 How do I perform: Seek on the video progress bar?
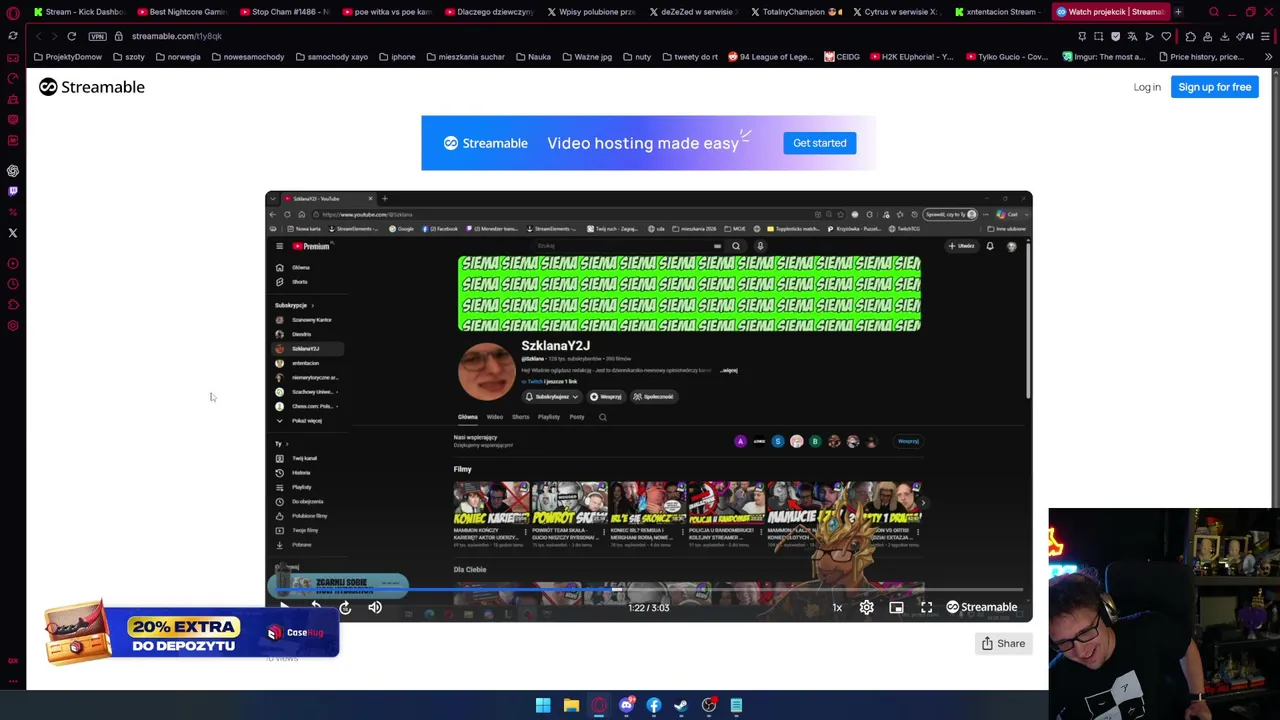tap(648, 590)
